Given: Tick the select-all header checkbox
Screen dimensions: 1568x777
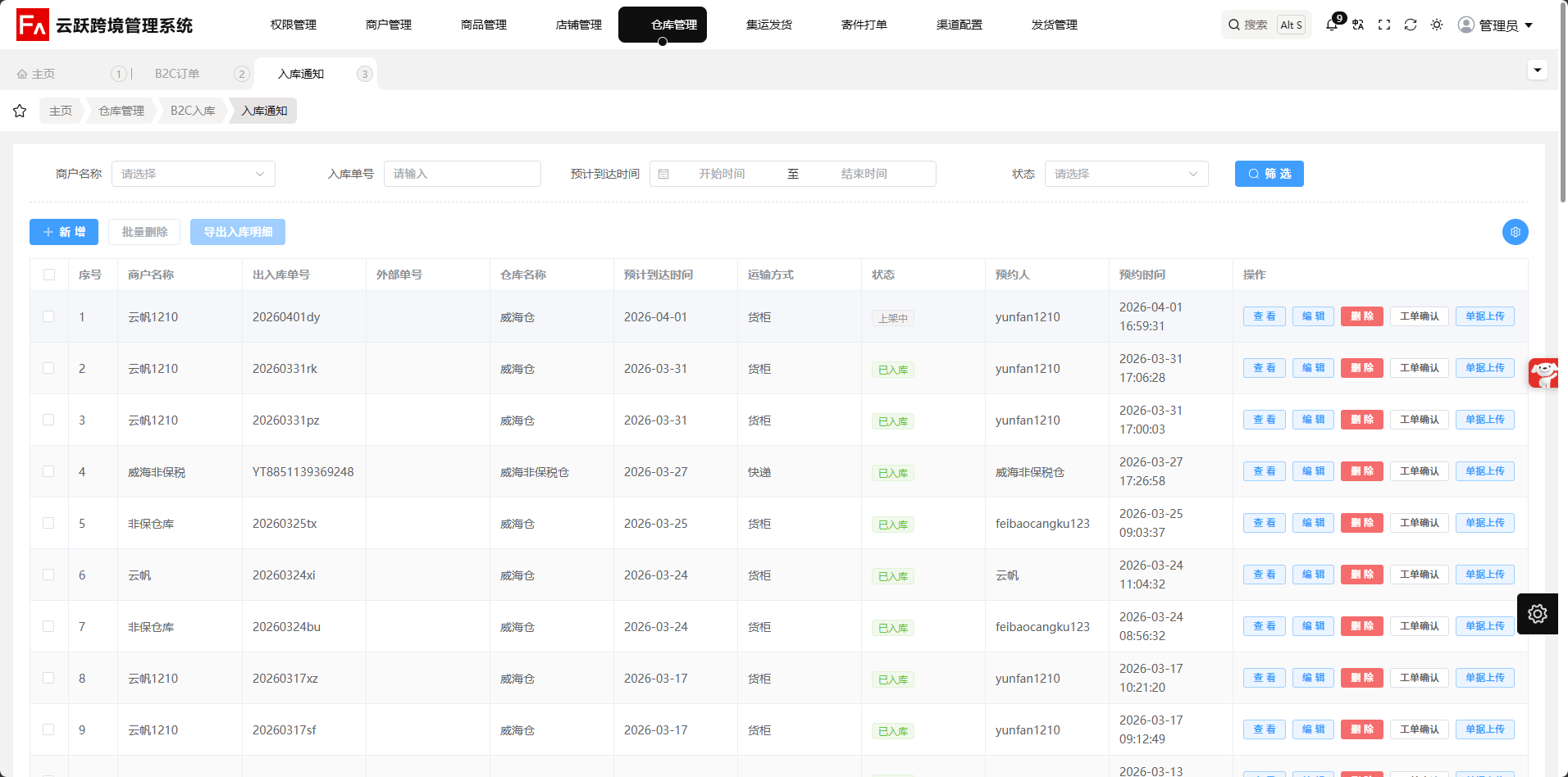Looking at the screenshot, I should click(x=49, y=275).
